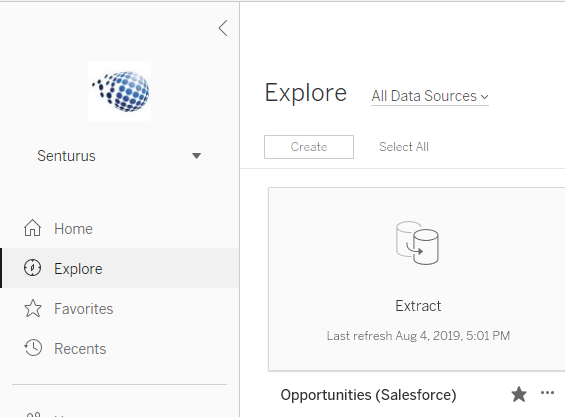The height and width of the screenshot is (417, 565).
Task: Collapse the left navigation sidebar
Action: pos(223,28)
